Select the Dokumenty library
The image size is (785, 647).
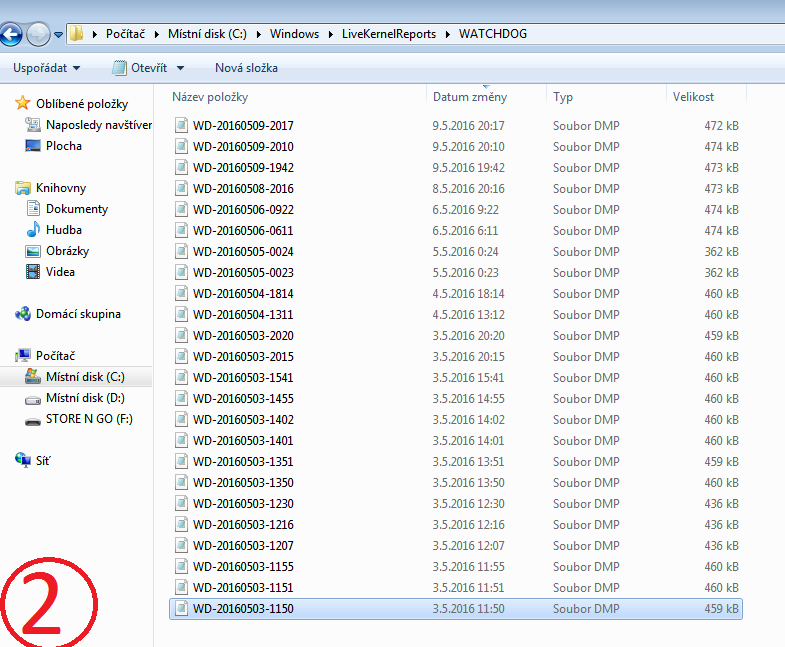click(76, 209)
